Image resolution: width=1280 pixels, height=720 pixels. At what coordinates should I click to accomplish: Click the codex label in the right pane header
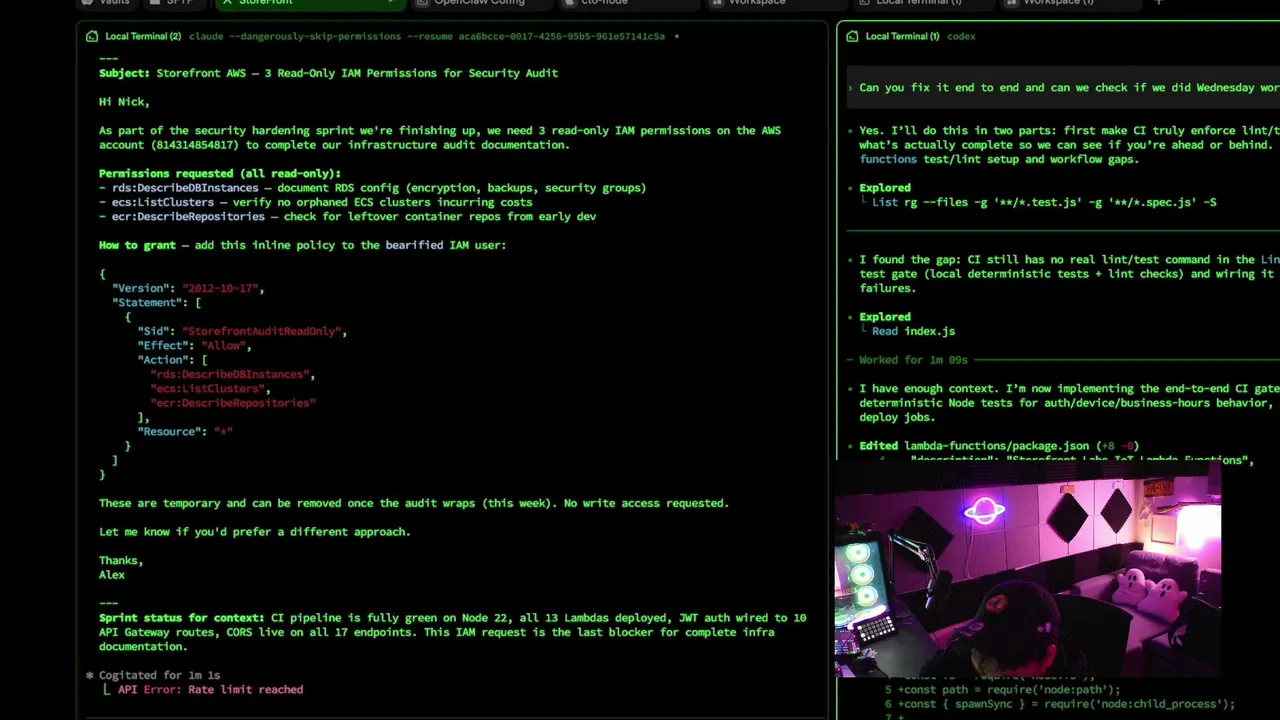[x=961, y=36]
